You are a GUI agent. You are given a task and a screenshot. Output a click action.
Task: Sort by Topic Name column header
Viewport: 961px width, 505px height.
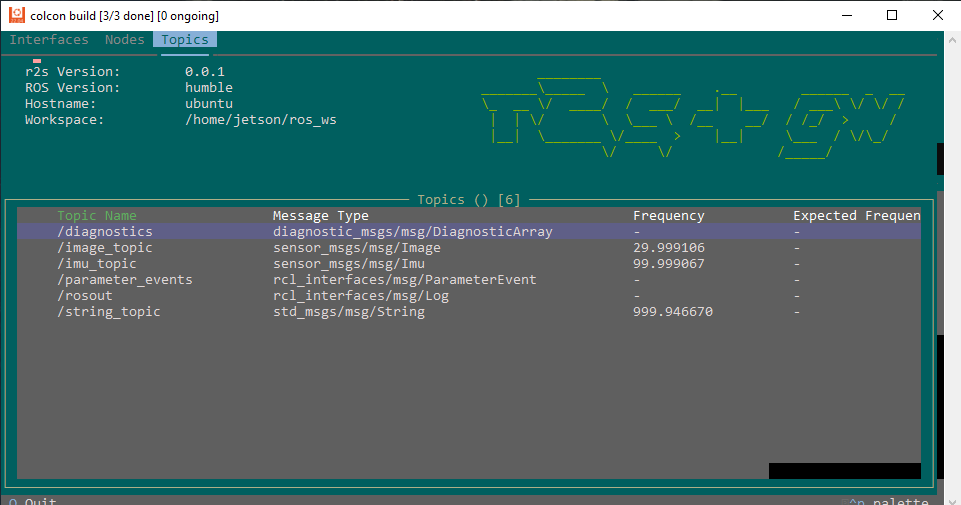point(97,216)
